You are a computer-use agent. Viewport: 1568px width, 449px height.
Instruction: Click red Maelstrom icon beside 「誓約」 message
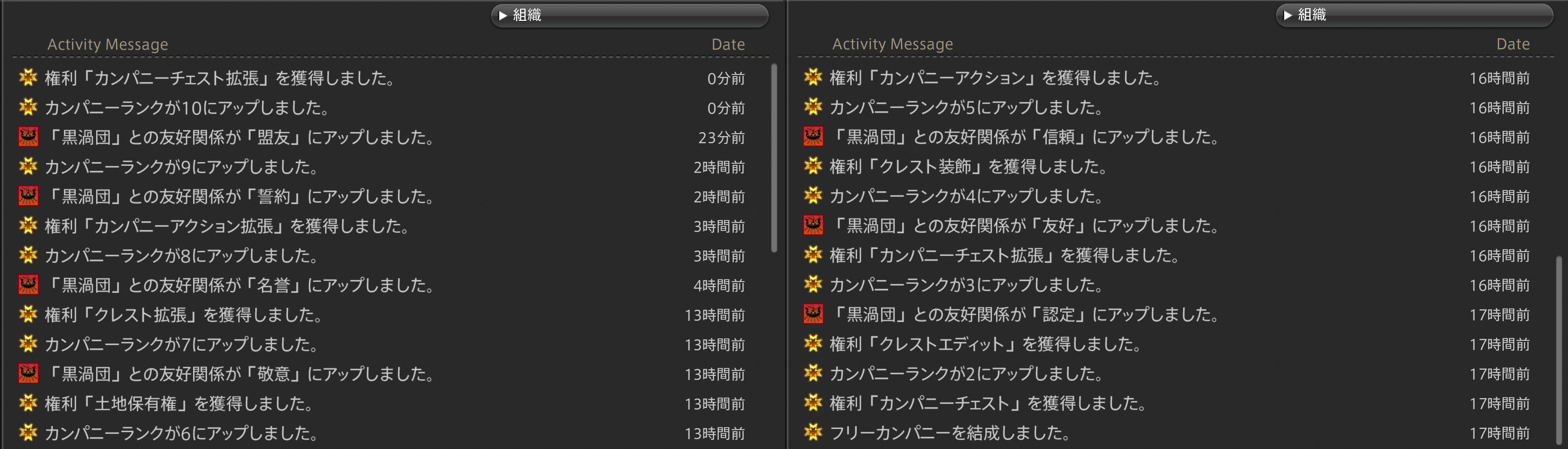28,196
